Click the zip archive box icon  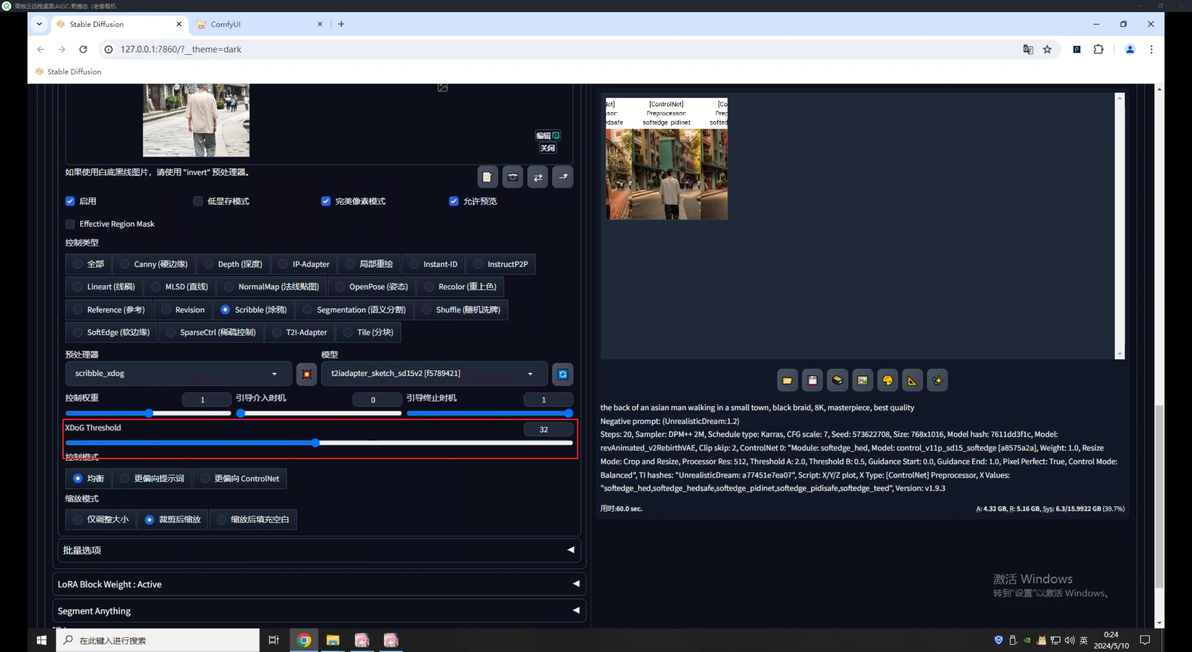(x=838, y=380)
